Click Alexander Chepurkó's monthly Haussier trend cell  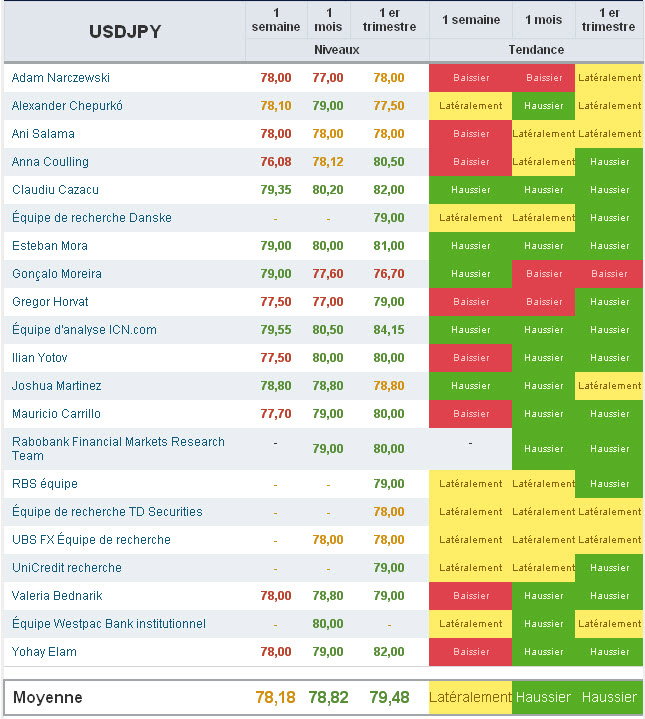tap(544, 105)
